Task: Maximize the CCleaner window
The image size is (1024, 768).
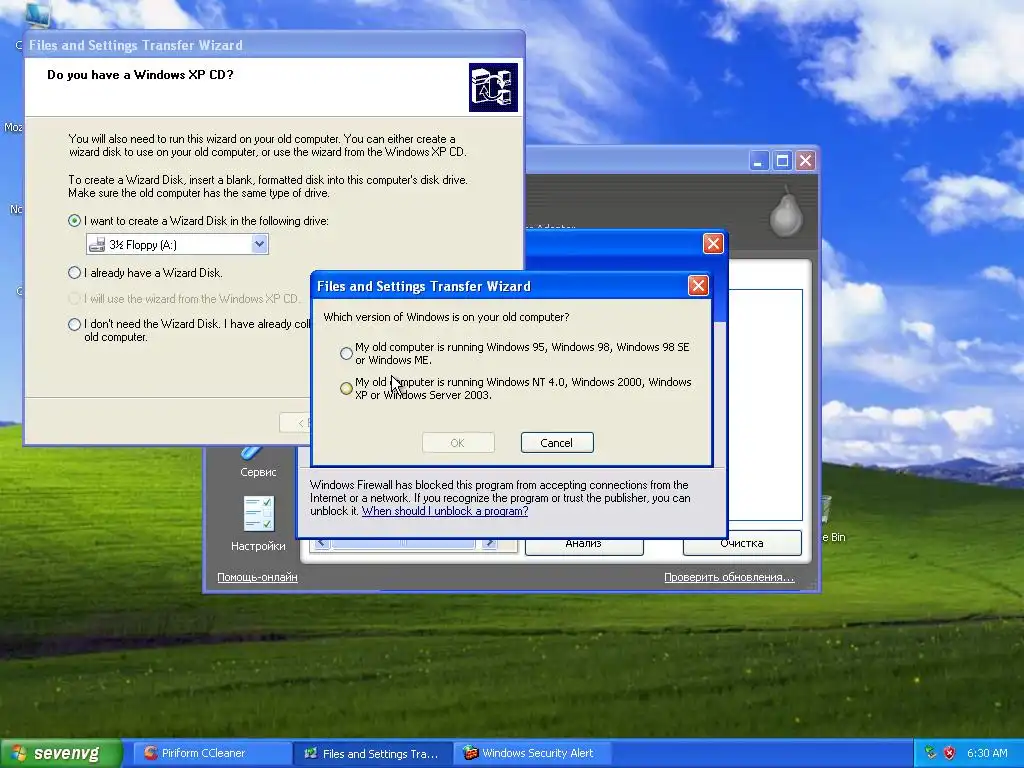Action: coord(782,161)
